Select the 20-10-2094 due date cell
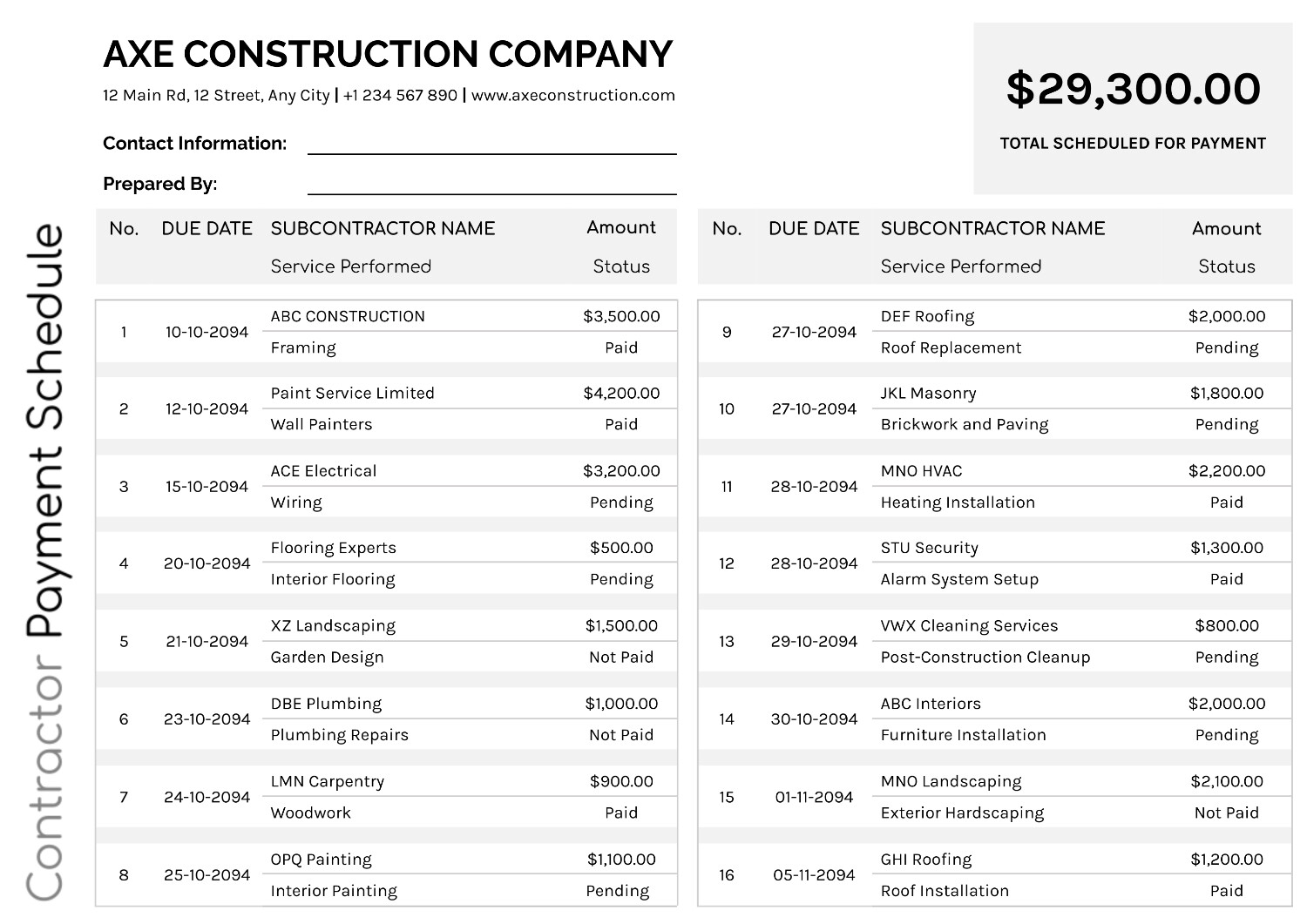Viewport: 1307px width, 924px height. tap(207, 563)
